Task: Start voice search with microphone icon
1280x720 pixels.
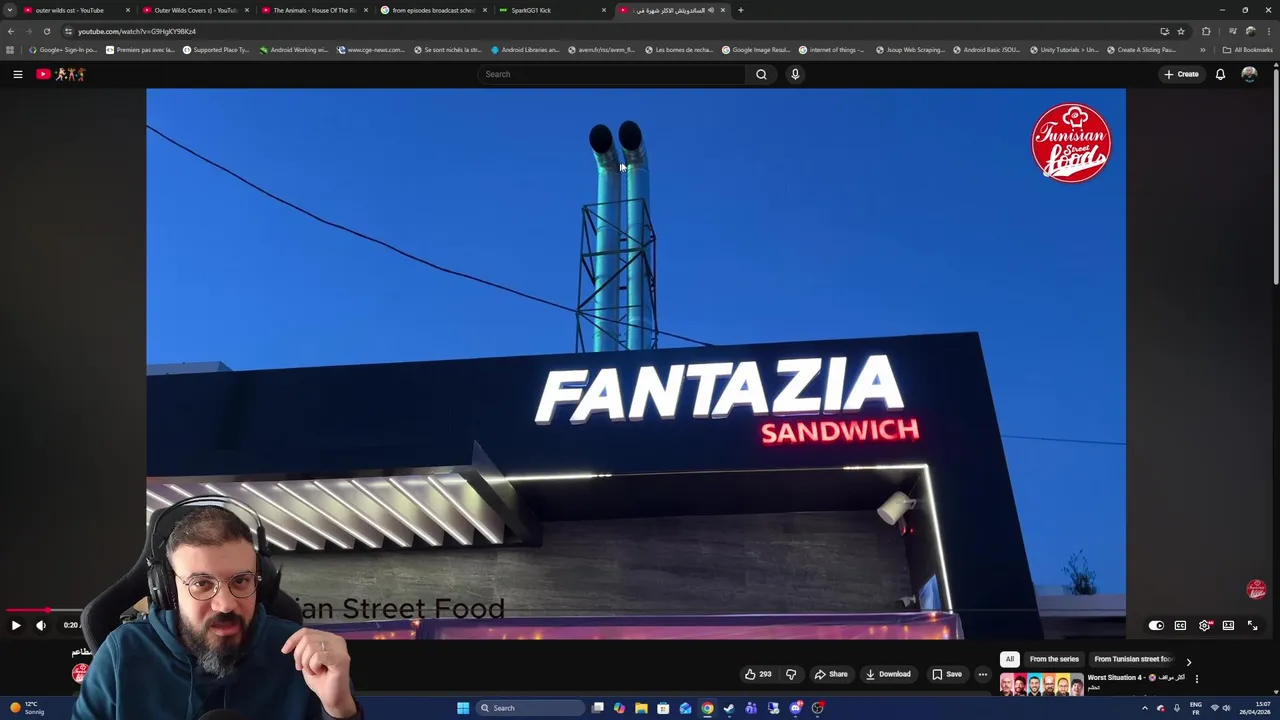Action: coord(795,74)
